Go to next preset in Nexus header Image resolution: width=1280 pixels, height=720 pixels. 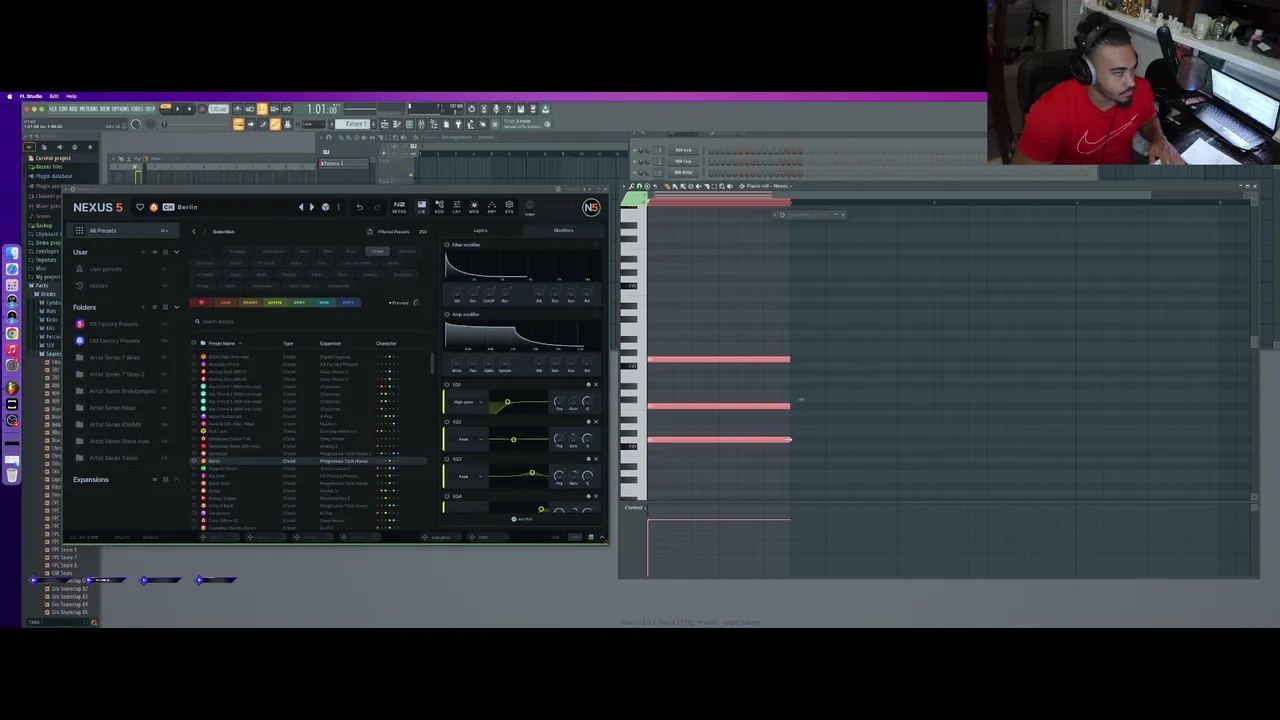(x=312, y=207)
